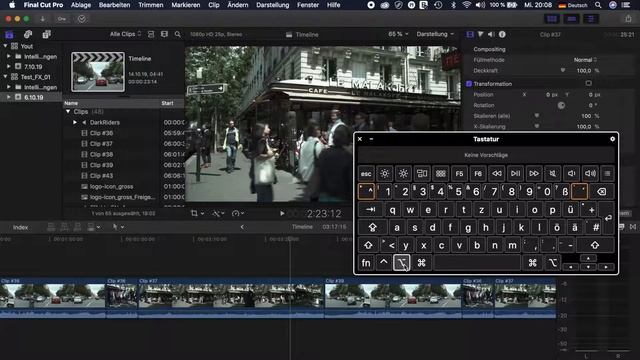The image size is (640, 360).
Task: Toggle the right Shift key on virtual keyboard
Action: click(595, 245)
